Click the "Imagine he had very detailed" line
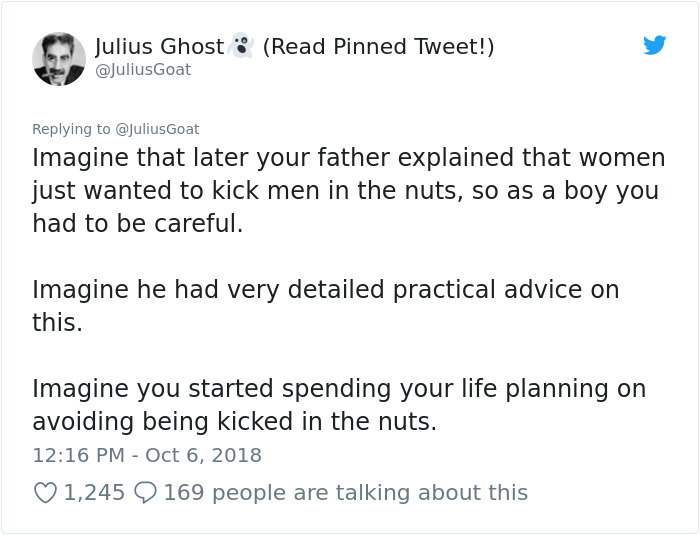The height and width of the screenshot is (535, 700). [x=325, y=290]
